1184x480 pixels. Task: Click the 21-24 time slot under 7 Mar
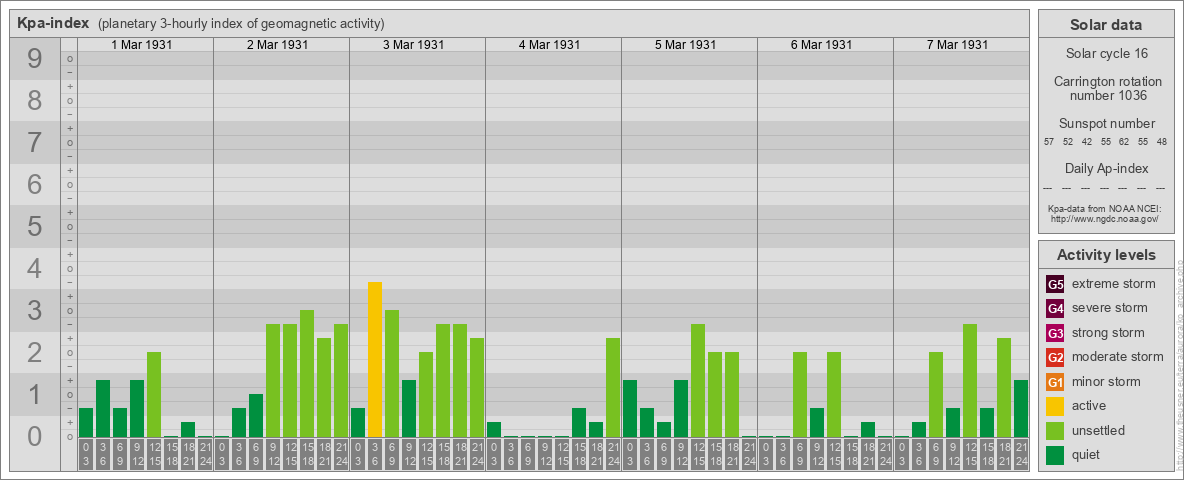[x=1021, y=455]
